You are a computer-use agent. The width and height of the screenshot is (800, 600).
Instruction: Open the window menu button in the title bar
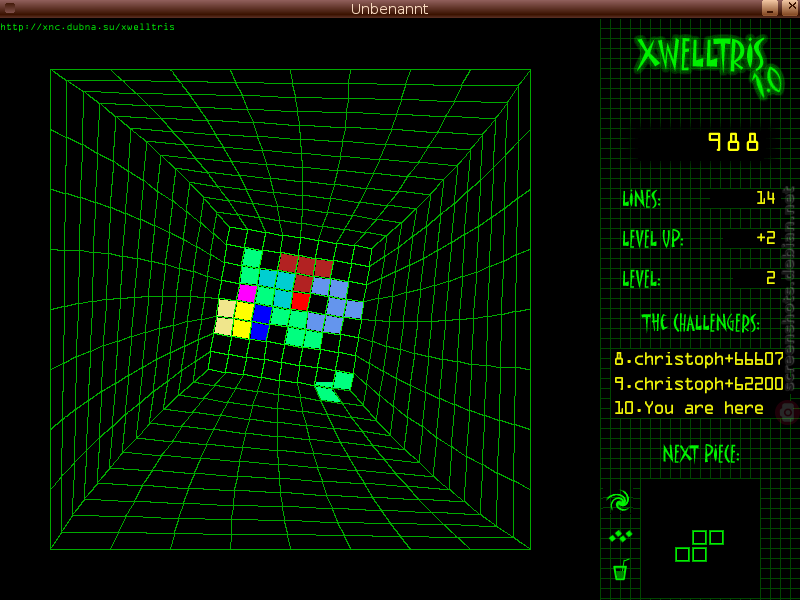(x=9, y=8)
